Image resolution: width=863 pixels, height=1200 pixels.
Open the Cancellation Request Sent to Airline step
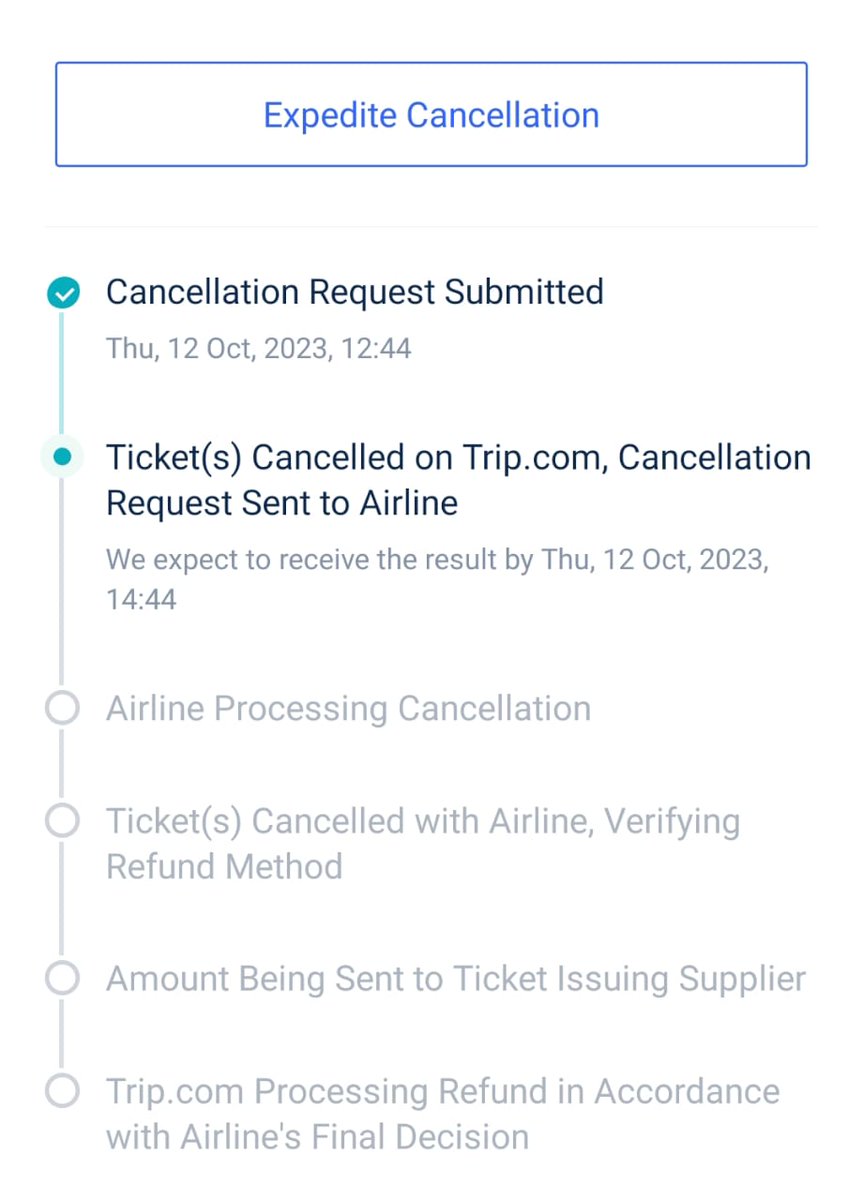[x=458, y=480]
